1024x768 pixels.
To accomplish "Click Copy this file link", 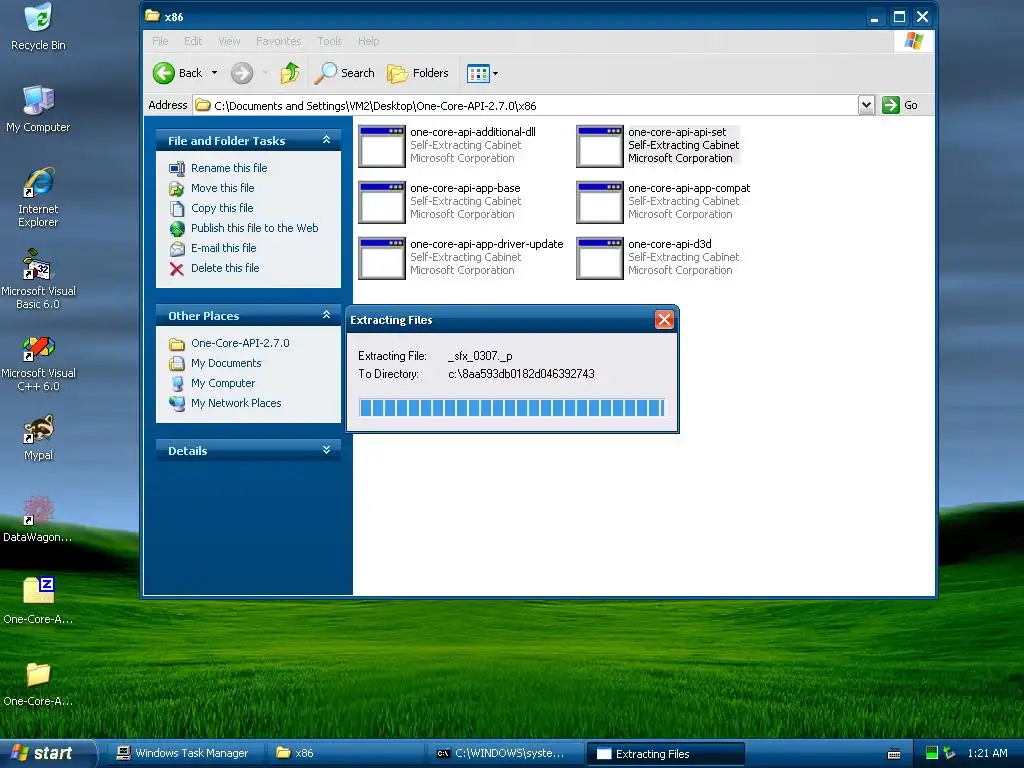I will 222,208.
